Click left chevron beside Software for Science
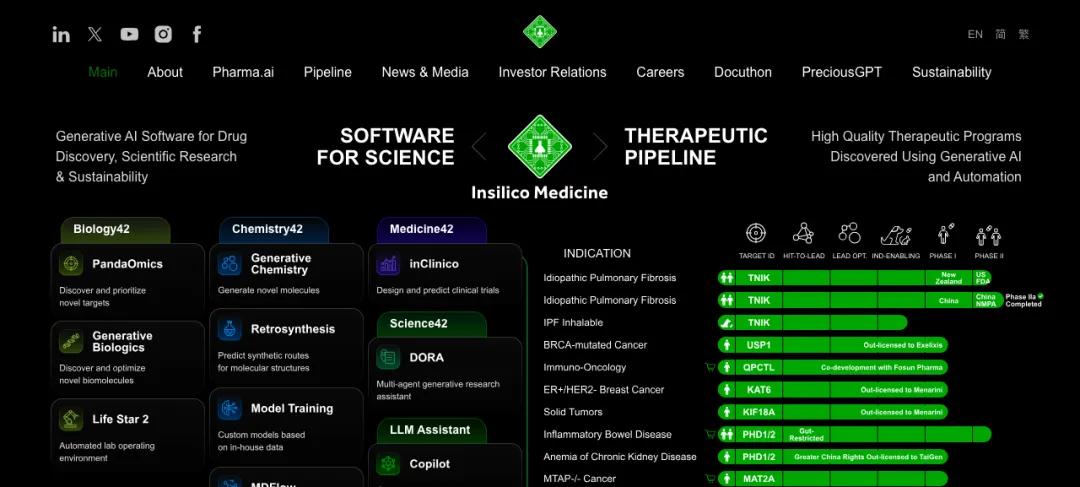 point(479,146)
